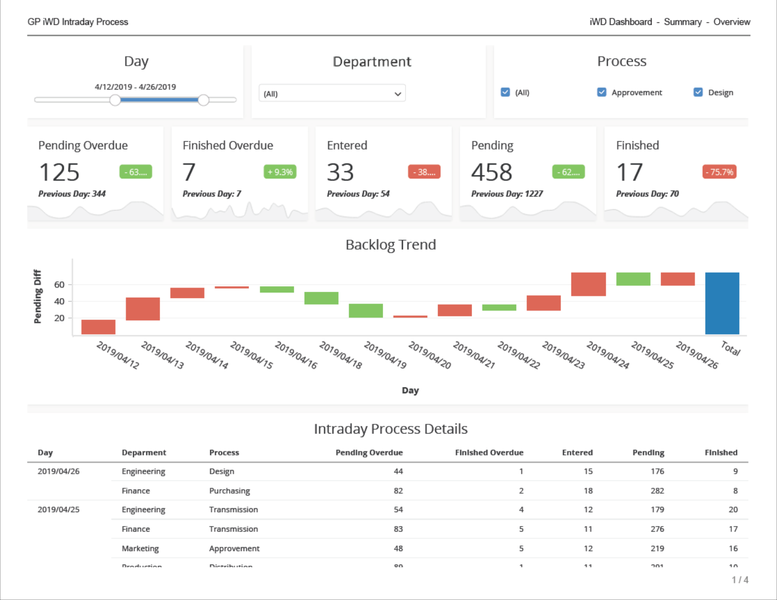Sort table by Pending Overdue column header
The image size is (777, 600).
tap(371, 453)
